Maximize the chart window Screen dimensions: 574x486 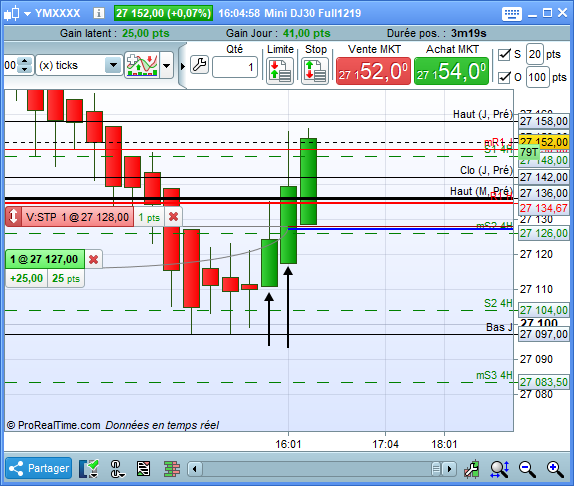tap(547, 13)
